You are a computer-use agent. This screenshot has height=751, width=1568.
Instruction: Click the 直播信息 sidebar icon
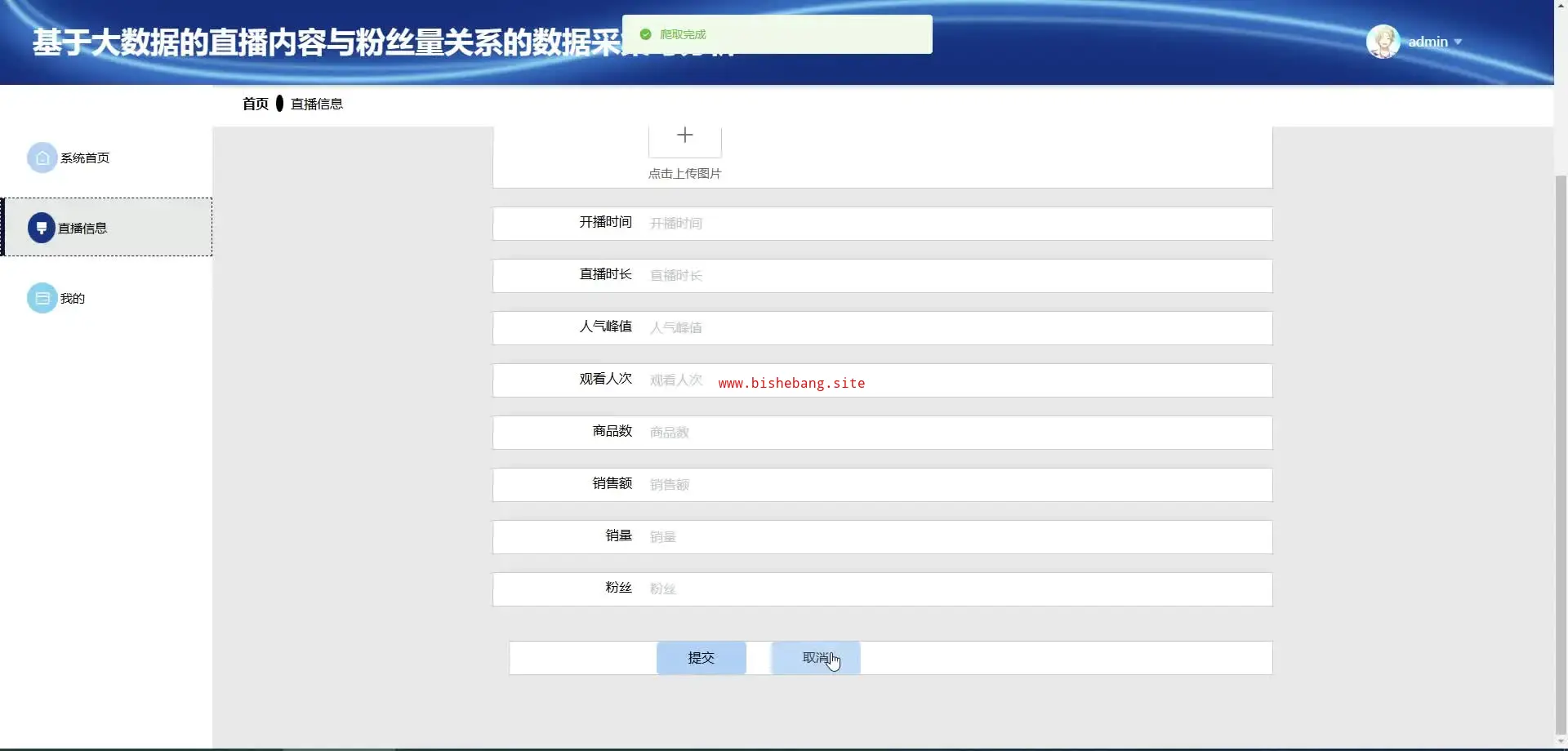(42, 228)
